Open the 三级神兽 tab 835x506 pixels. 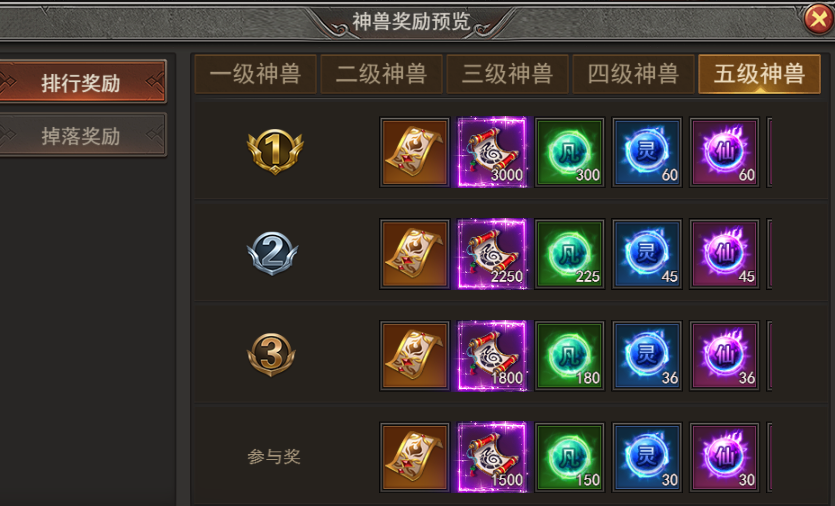click(507, 74)
